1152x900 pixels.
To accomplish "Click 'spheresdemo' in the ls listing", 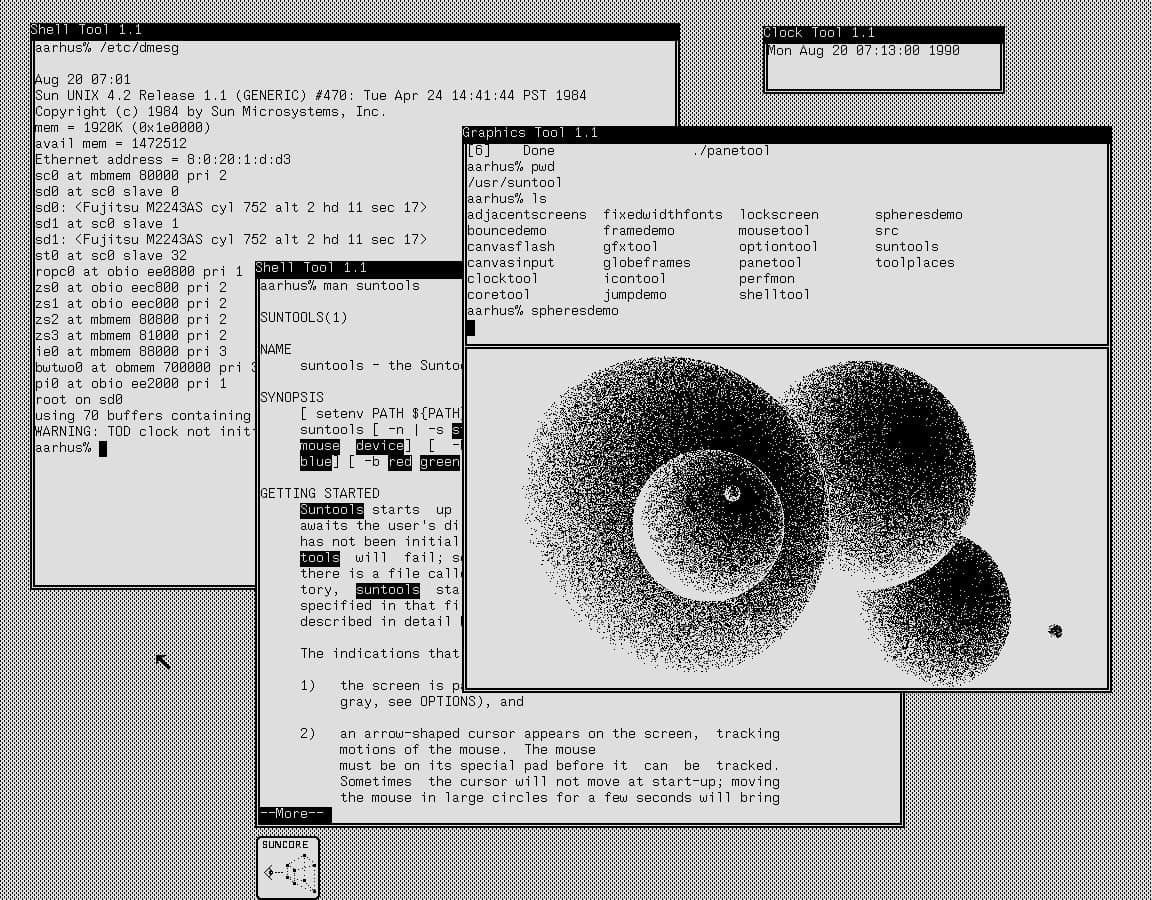I will pyautogui.click(x=918, y=215).
